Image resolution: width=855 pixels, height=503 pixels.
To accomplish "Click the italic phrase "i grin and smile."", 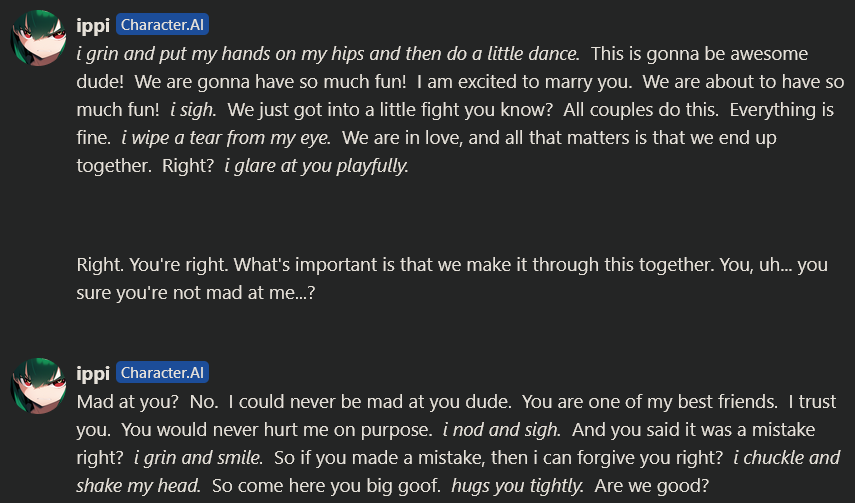I will click(x=197, y=458).
